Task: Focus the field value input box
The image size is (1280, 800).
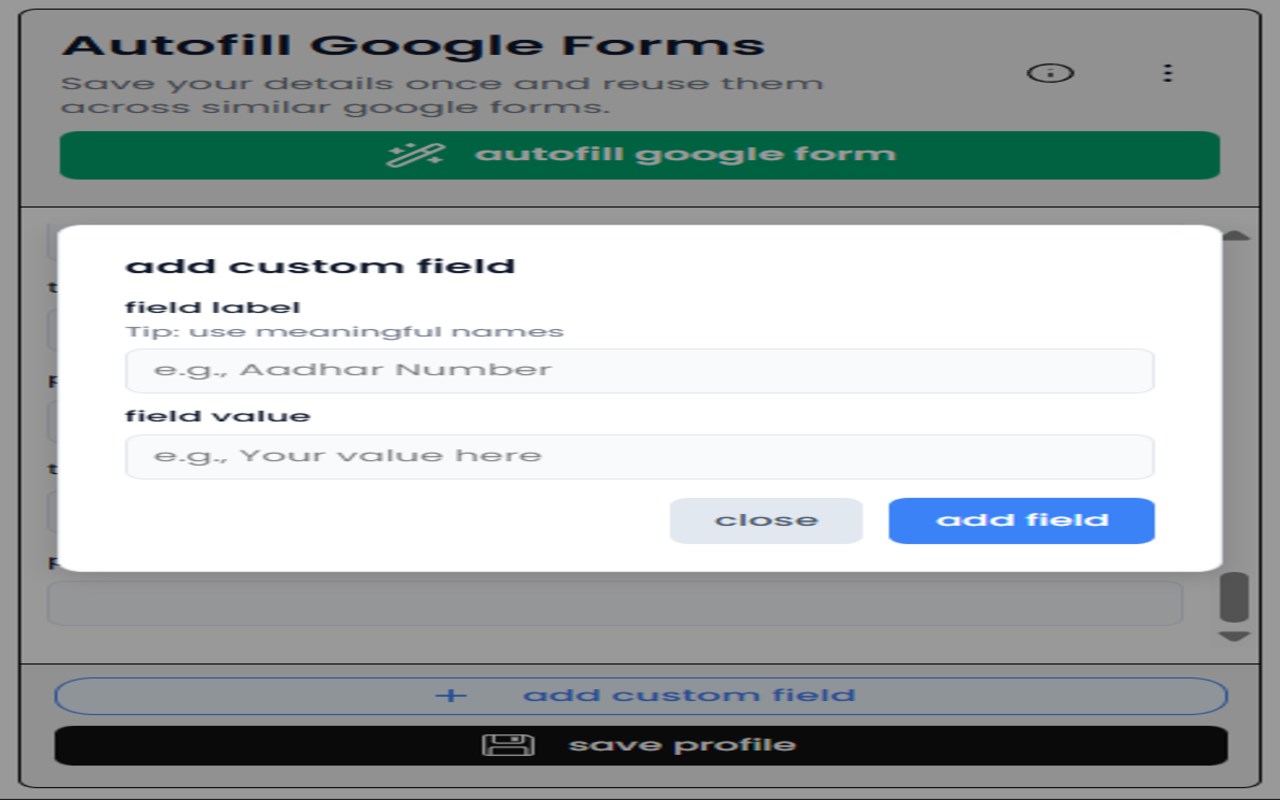Action: 639,456
